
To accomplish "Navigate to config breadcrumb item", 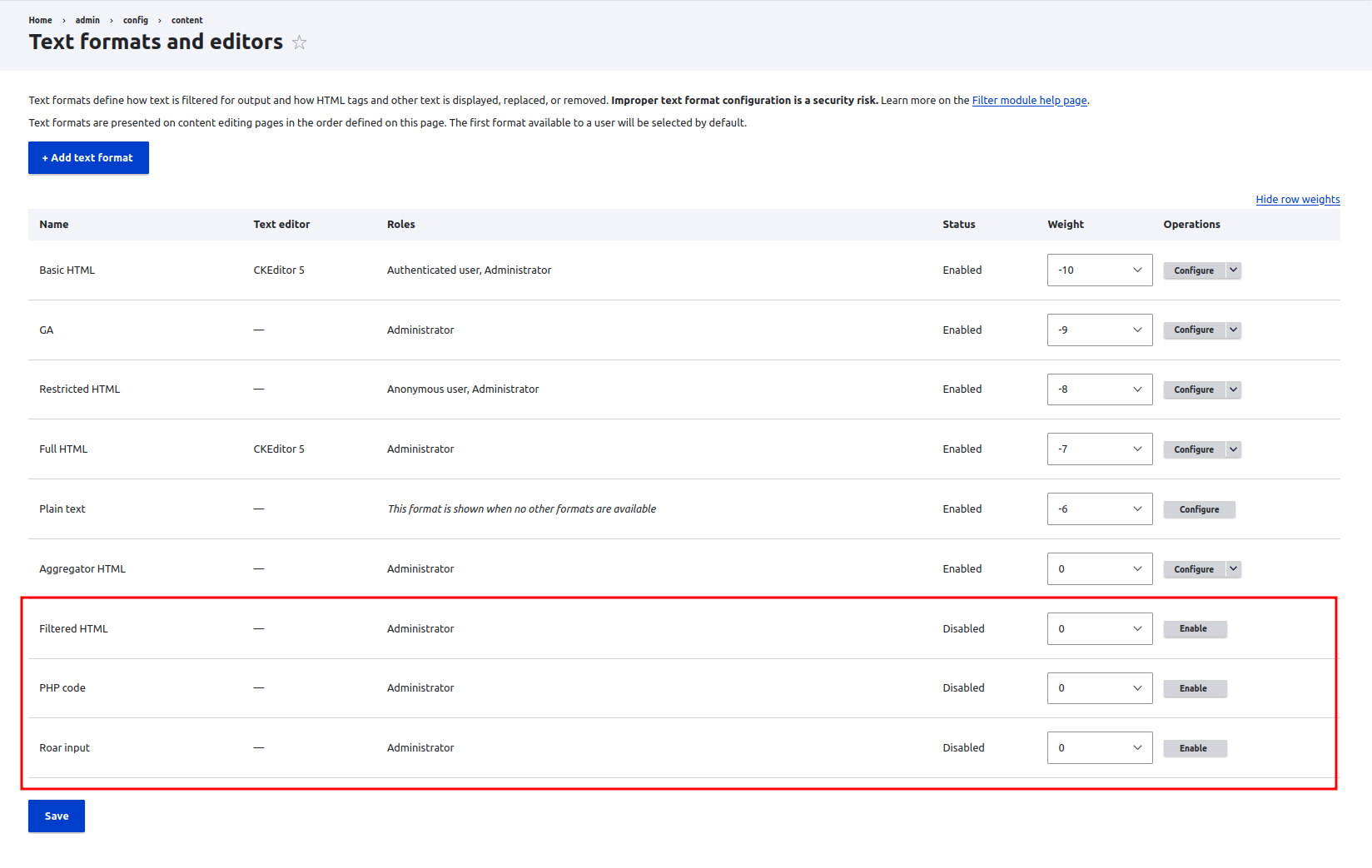I will tap(136, 20).
